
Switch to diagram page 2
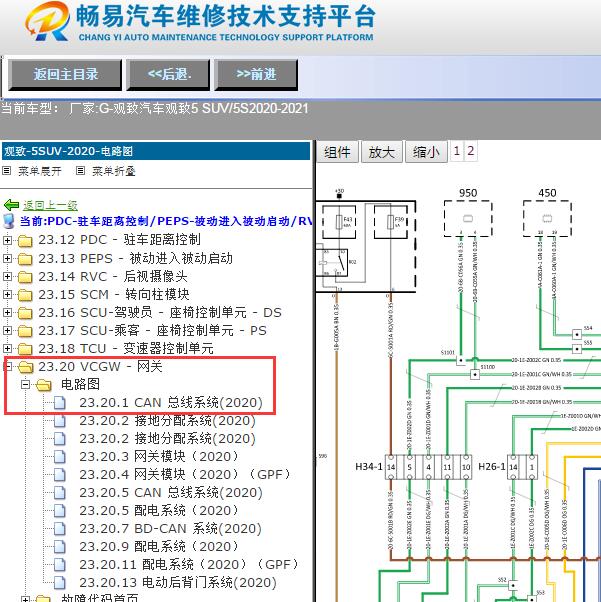click(x=470, y=151)
